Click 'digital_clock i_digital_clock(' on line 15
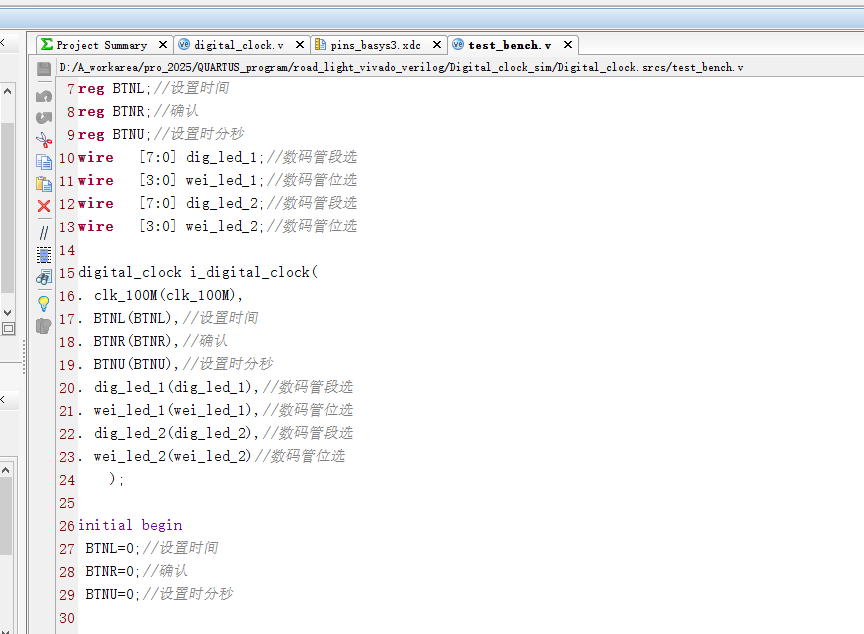The height and width of the screenshot is (634, 864). [198, 272]
